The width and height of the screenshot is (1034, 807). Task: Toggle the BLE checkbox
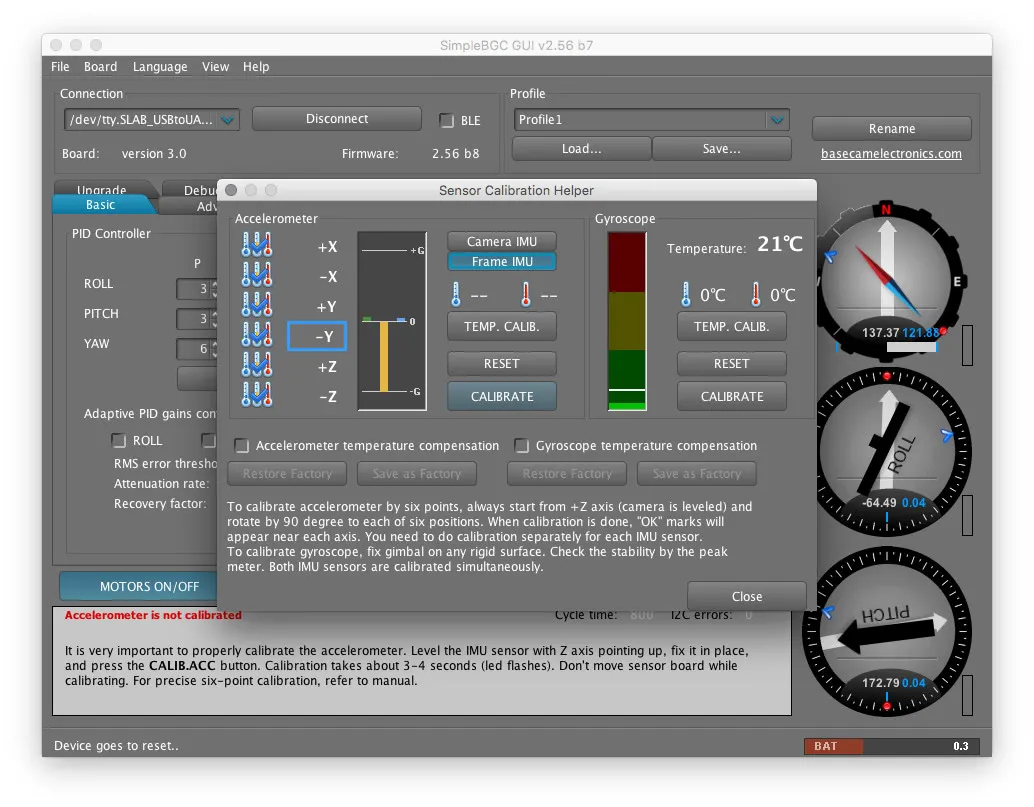(x=447, y=121)
